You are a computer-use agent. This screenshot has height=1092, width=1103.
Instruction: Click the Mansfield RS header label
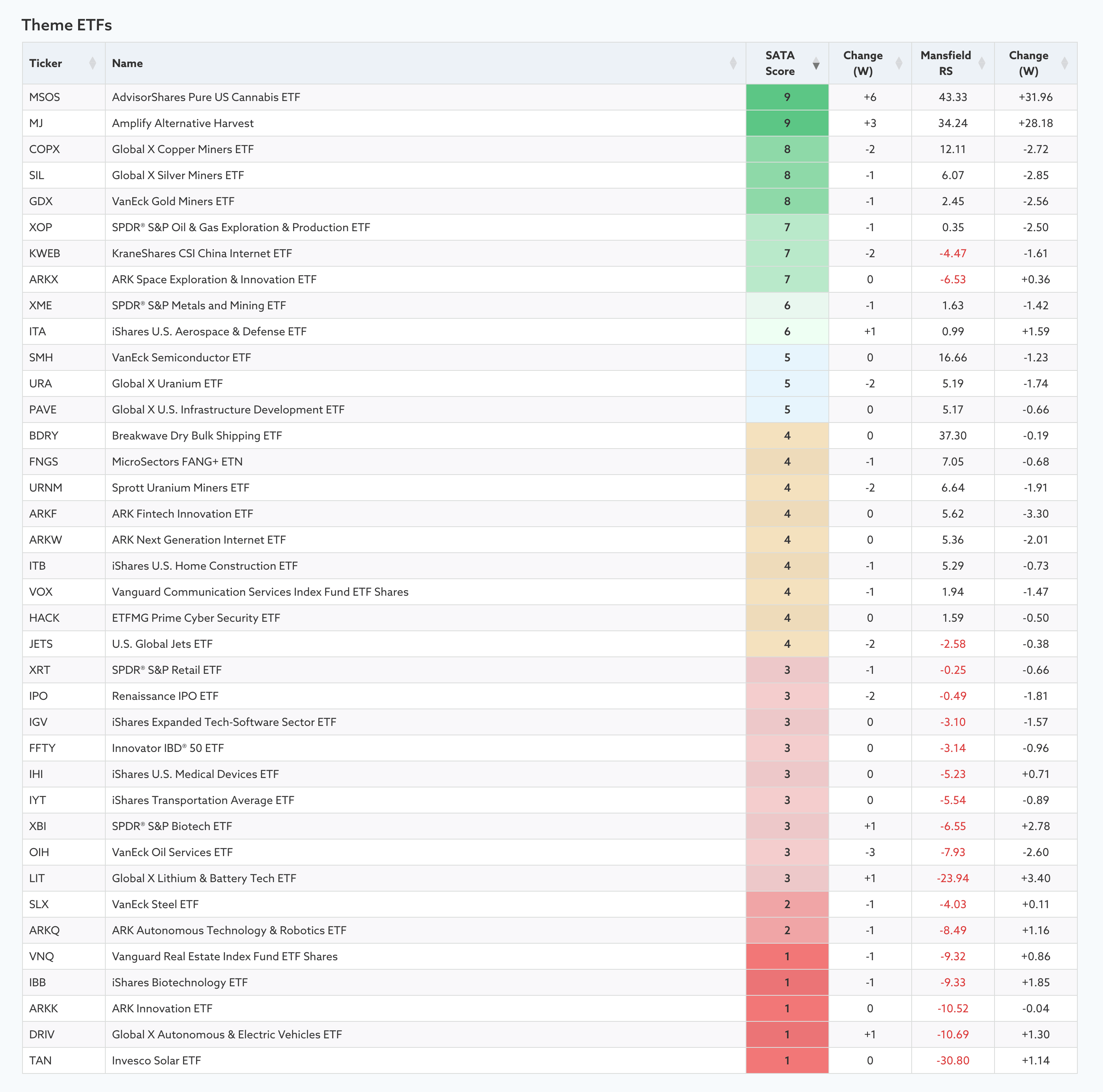(946, 64)
